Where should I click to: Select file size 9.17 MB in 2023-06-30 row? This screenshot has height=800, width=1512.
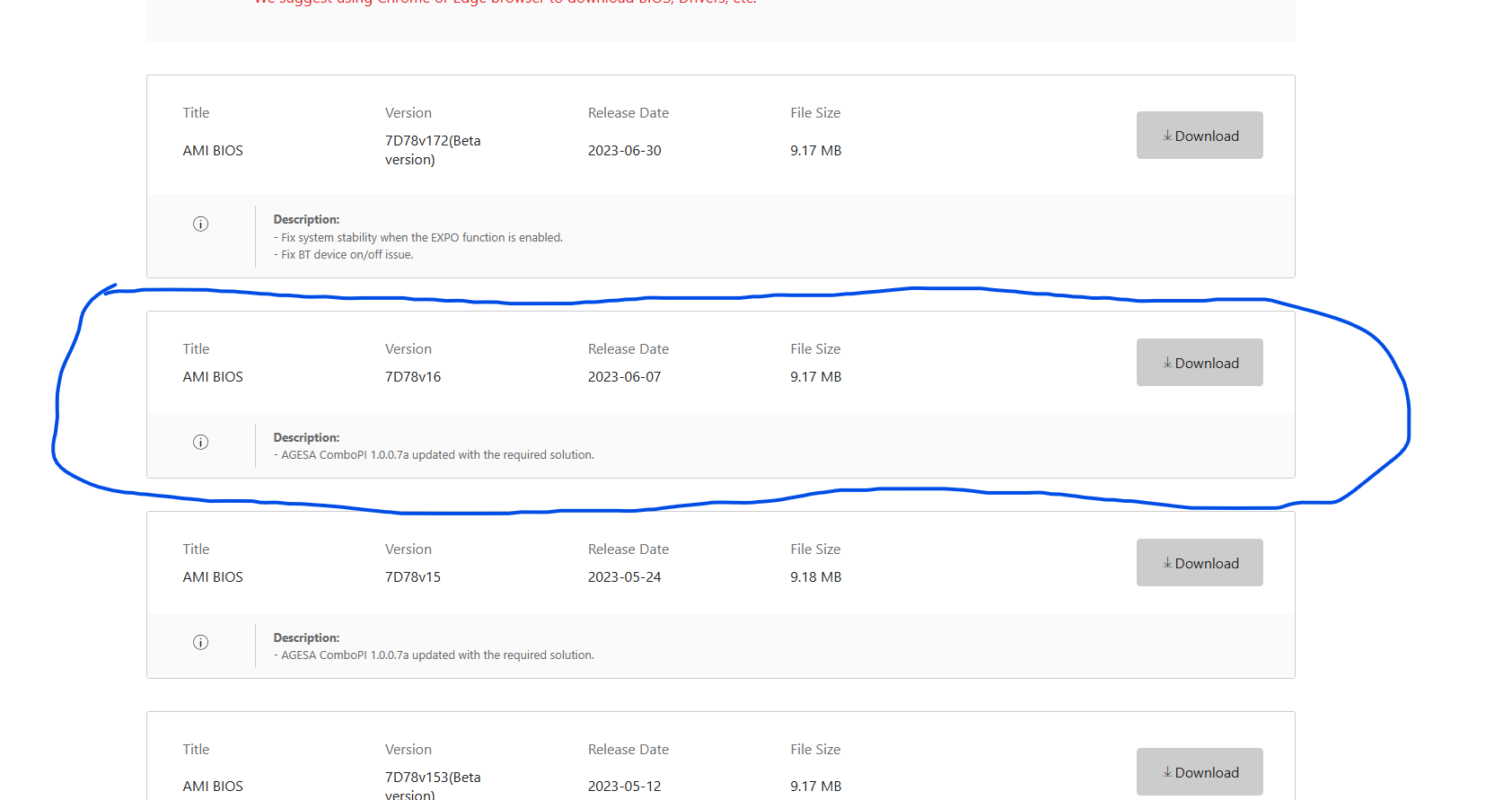(x=816, y=151)
